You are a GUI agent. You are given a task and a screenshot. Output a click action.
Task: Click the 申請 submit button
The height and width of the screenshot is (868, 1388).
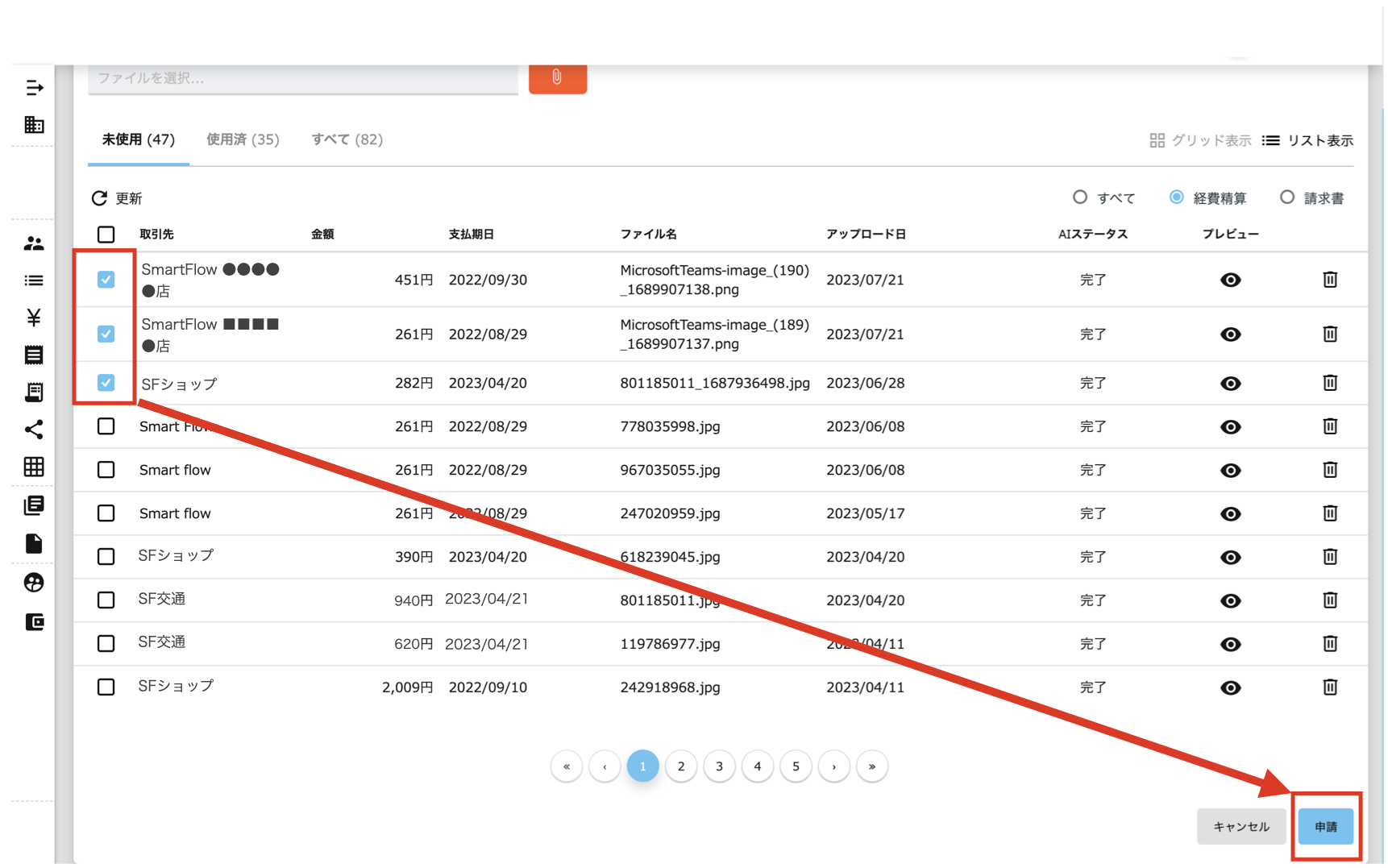(x=1326, y=827)
